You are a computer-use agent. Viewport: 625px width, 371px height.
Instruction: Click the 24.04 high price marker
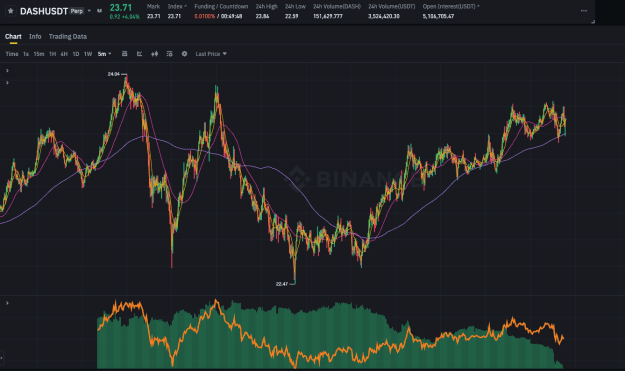tap(114, 74)
